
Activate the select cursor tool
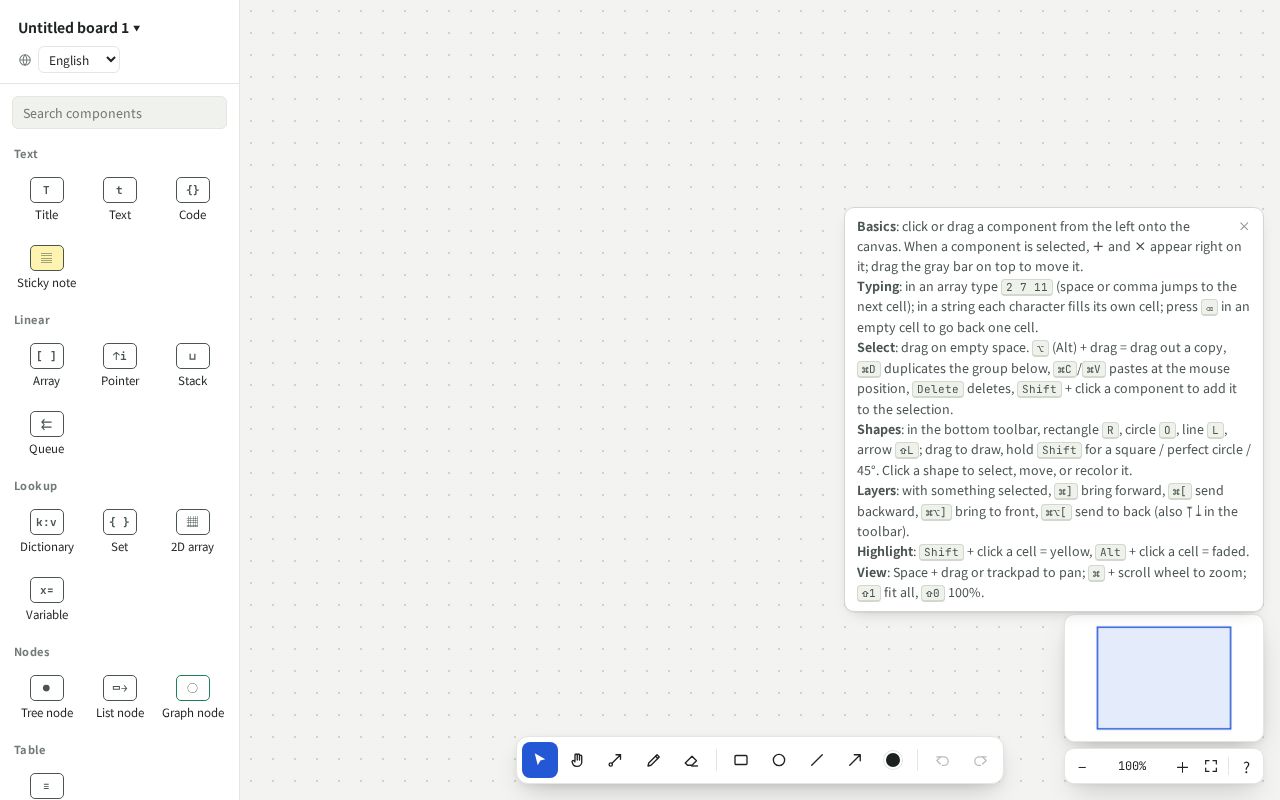tap(540, 760)
